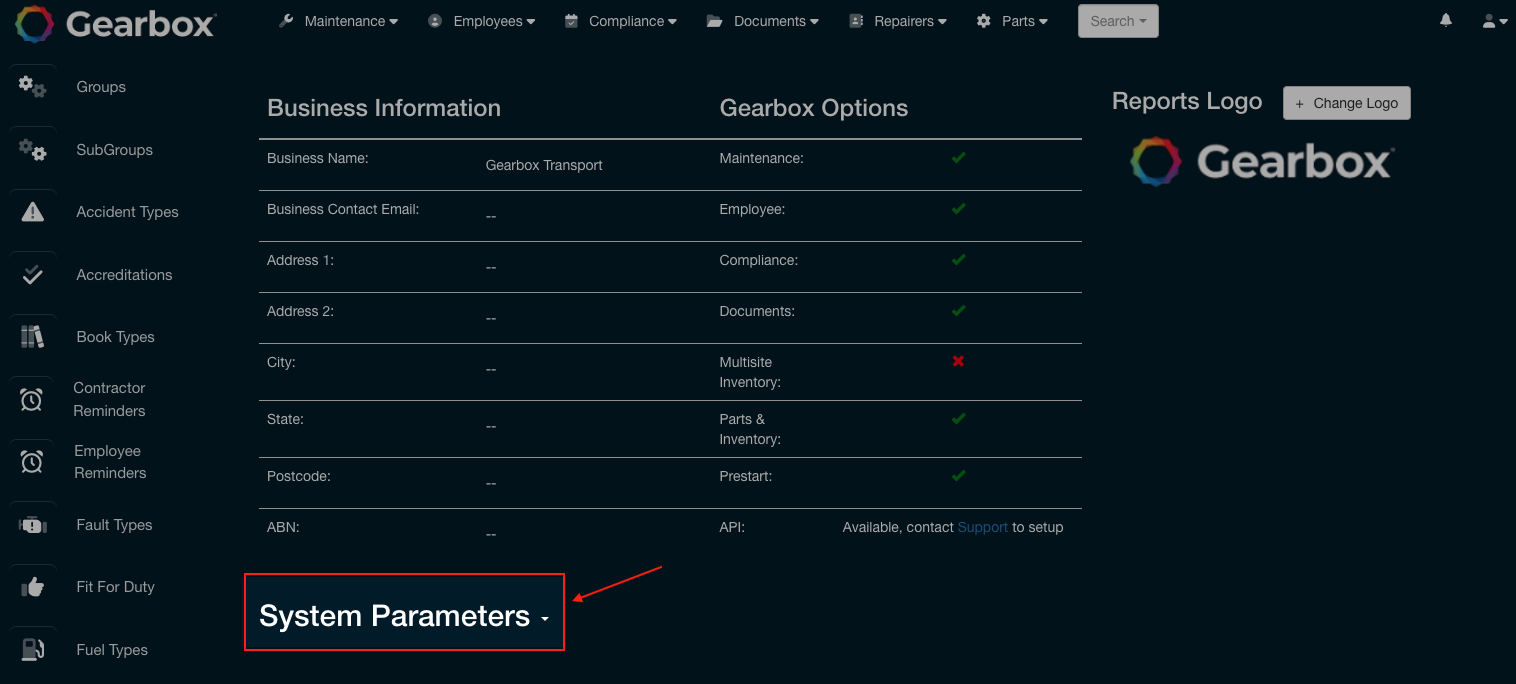Image resolution: width=1516 pixels, height=684 pixels.
Task: Go to Fit For Duty in sidebar
Action: tap(115, 587)
